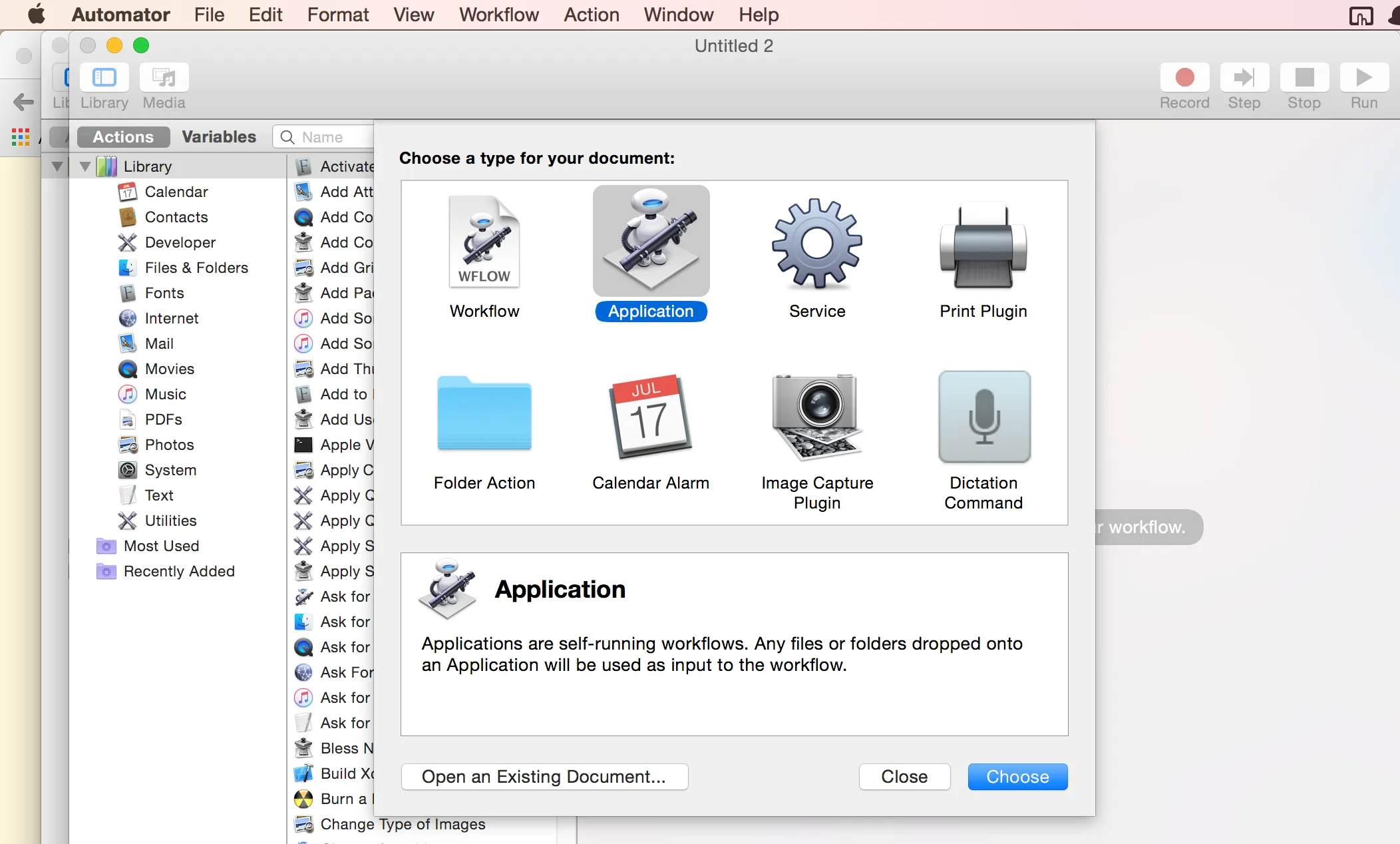Select Files & Folders in the library
The width and height of the screenshot is (1400, 844).
(x=196, y=268)
